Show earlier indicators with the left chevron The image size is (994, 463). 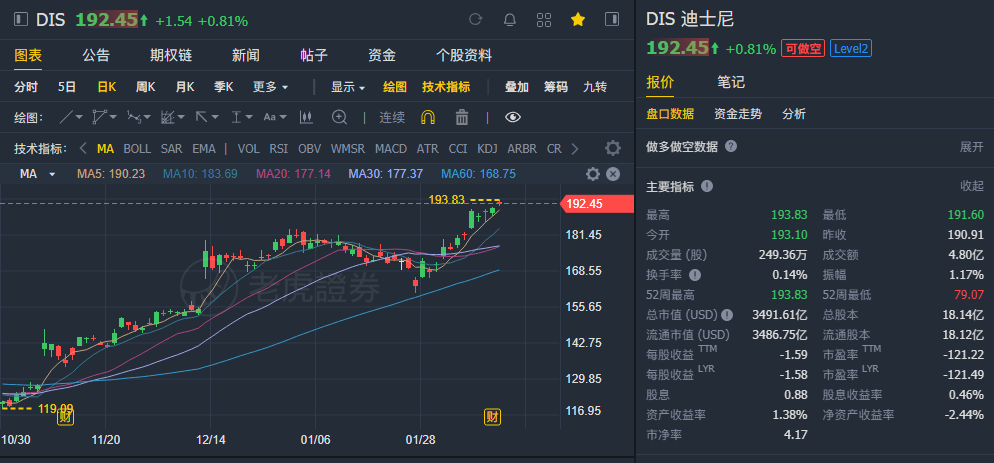83,148
